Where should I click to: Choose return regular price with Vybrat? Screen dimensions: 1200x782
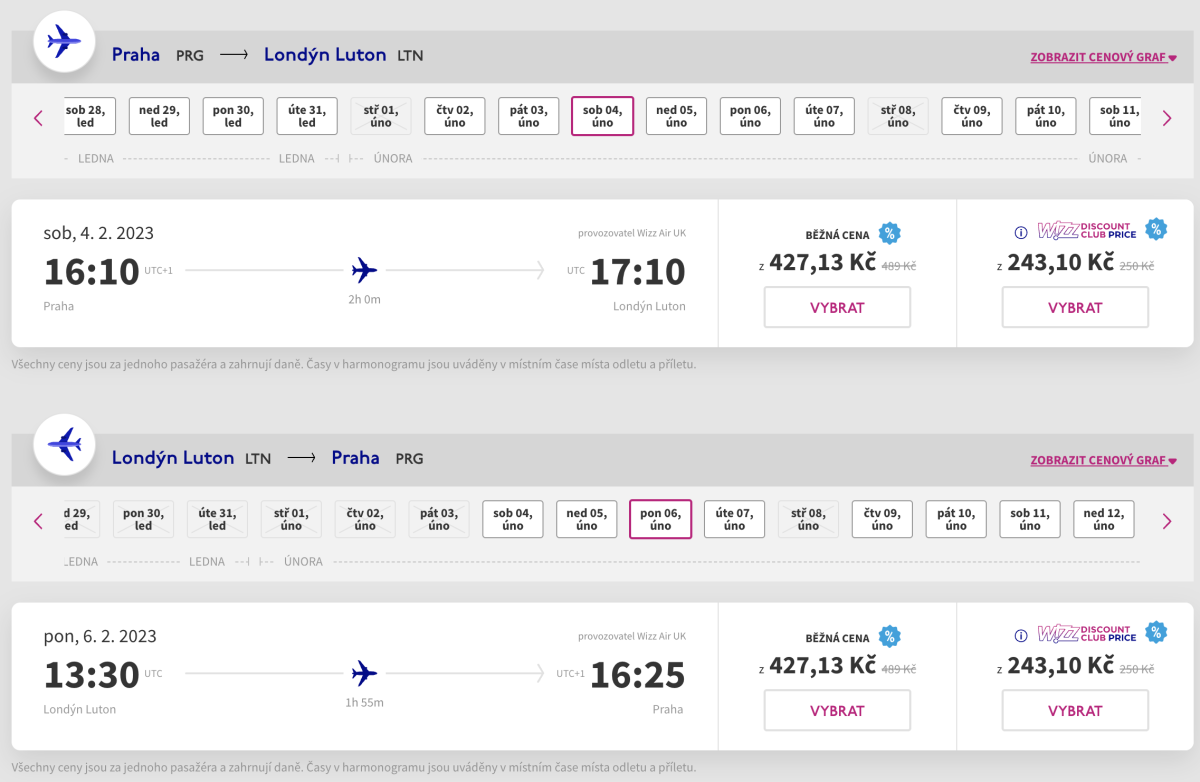coord(837,710)
